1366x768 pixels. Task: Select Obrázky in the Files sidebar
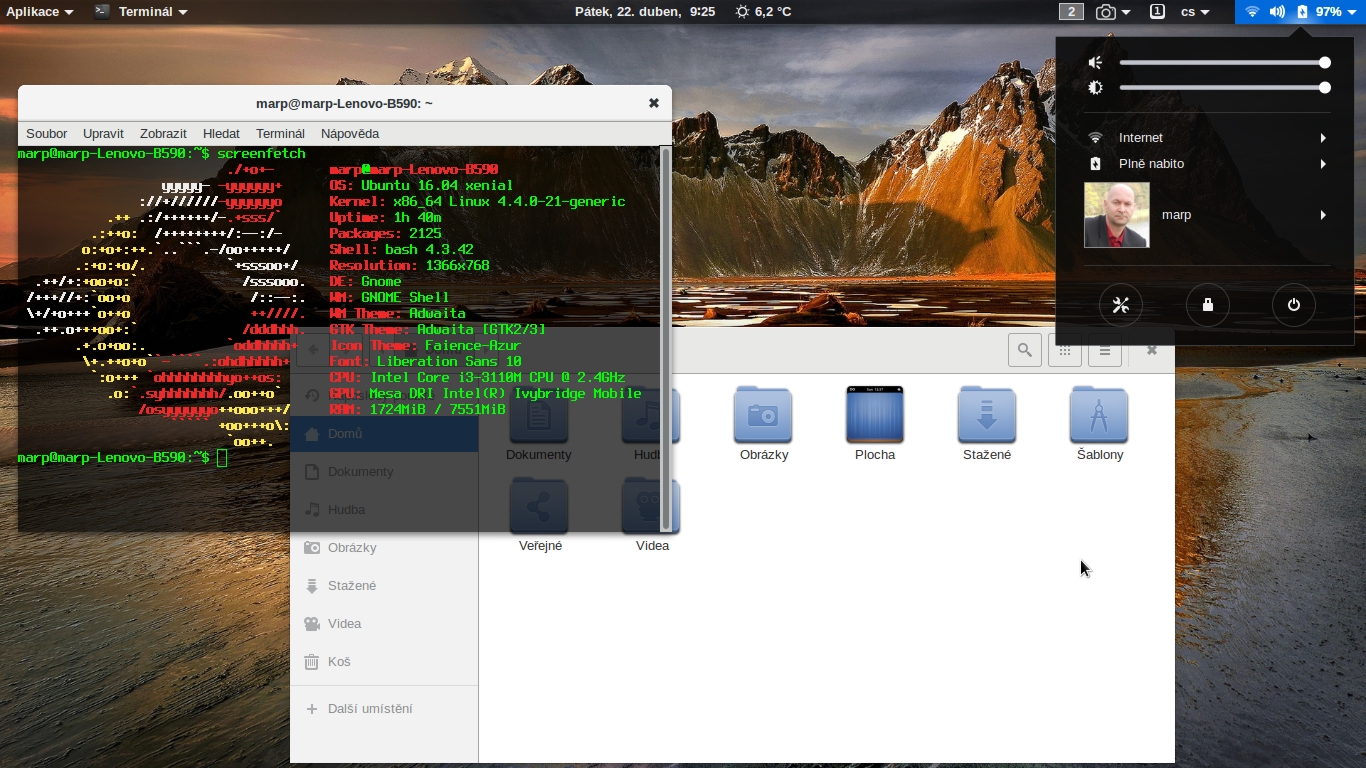click(x=384, y=547)
